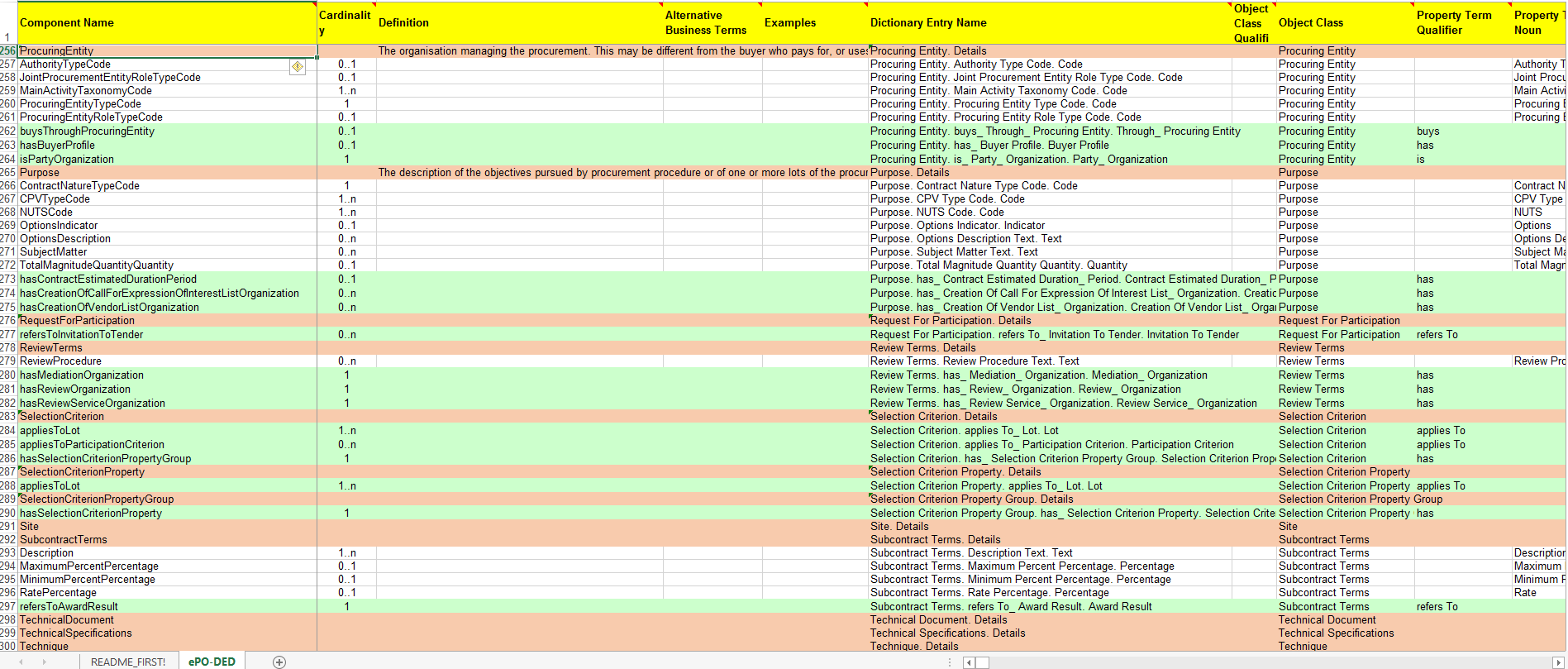1568x669 pixels.
Task: Click the Purpose component name cell
Action: tap(167, 173)
